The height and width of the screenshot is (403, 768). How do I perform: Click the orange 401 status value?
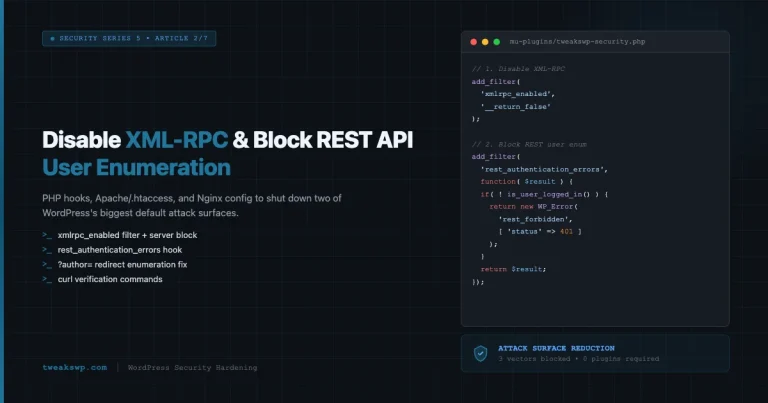point(566,231)
